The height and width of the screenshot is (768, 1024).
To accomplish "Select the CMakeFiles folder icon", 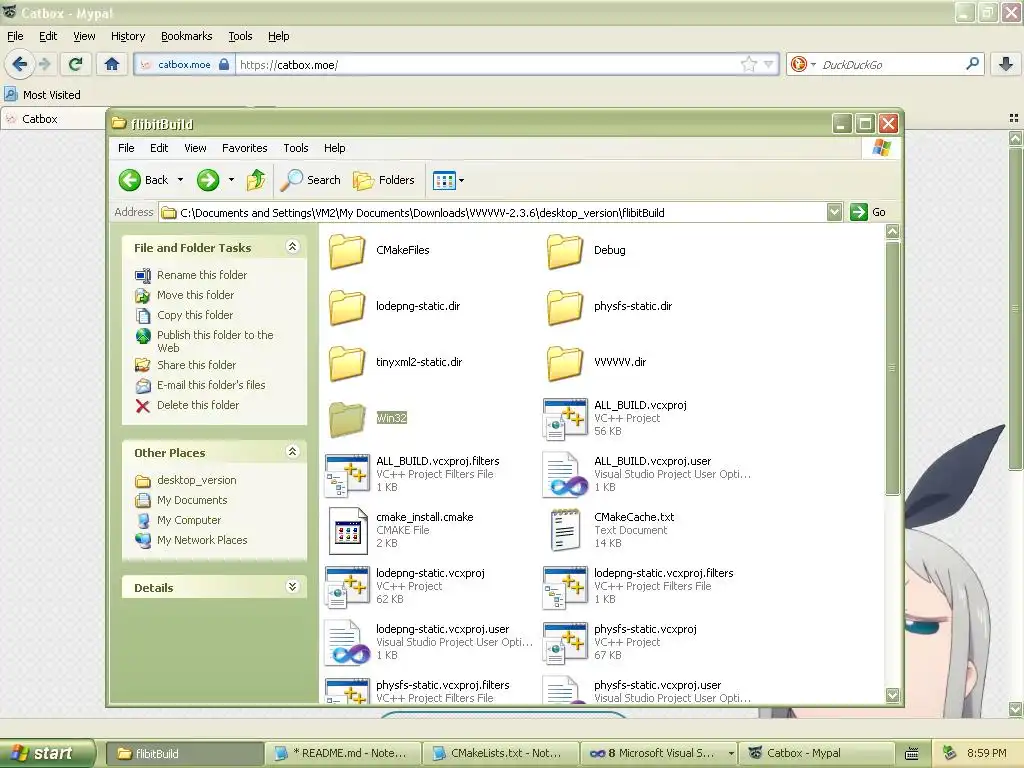I will [347, 251].
